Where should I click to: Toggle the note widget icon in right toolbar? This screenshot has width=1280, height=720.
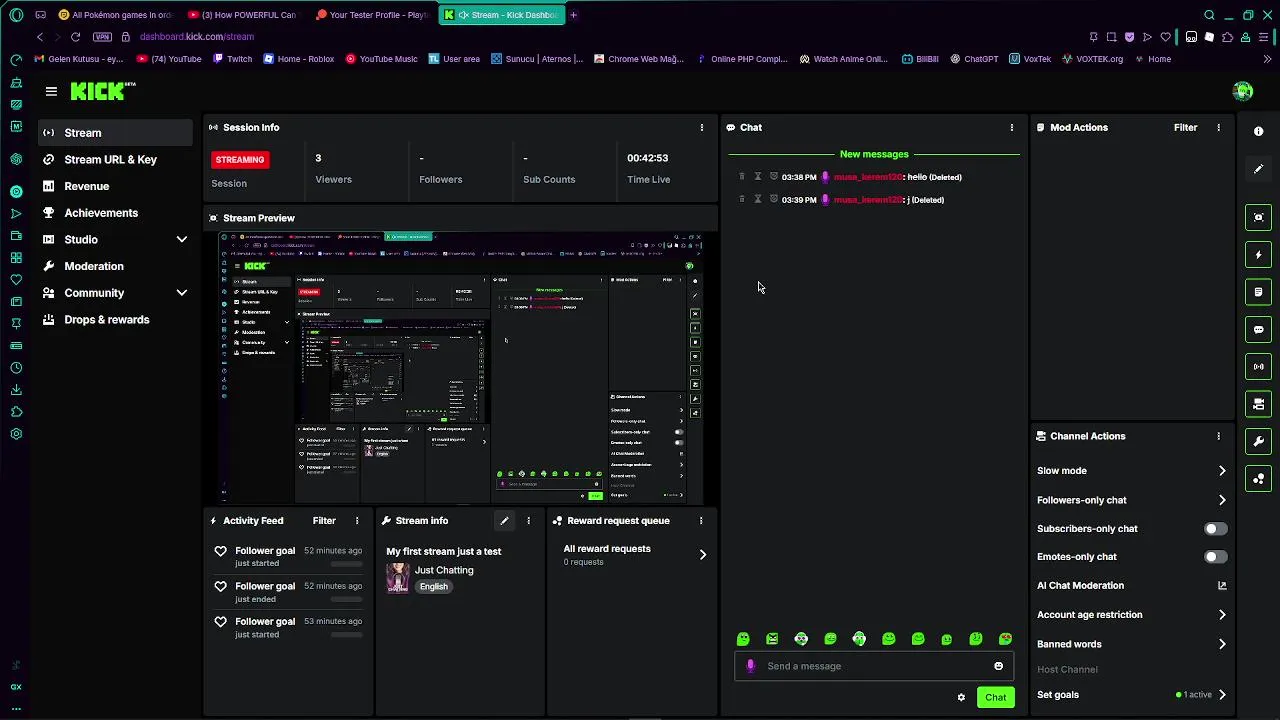[x=1258, y=292]
